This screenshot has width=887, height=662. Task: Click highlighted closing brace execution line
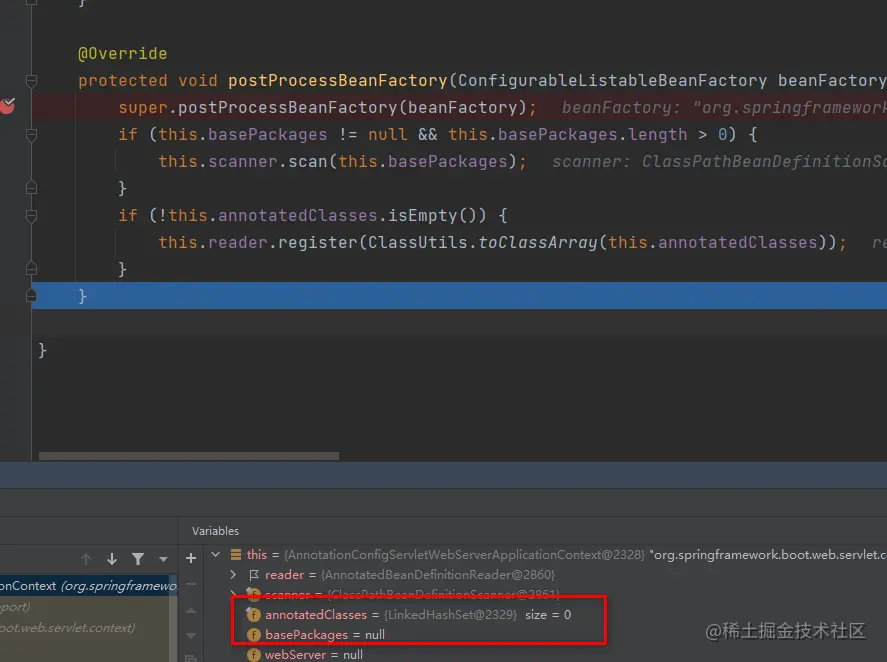point(459,295)
